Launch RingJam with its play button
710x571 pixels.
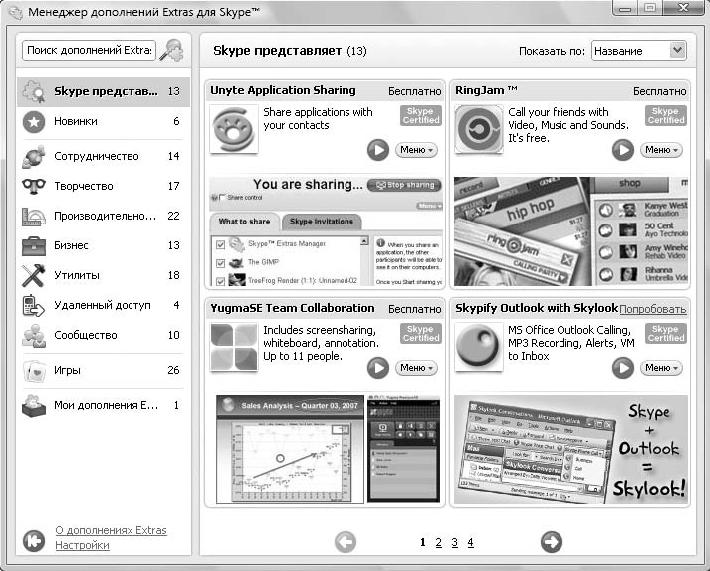point(623,150)
